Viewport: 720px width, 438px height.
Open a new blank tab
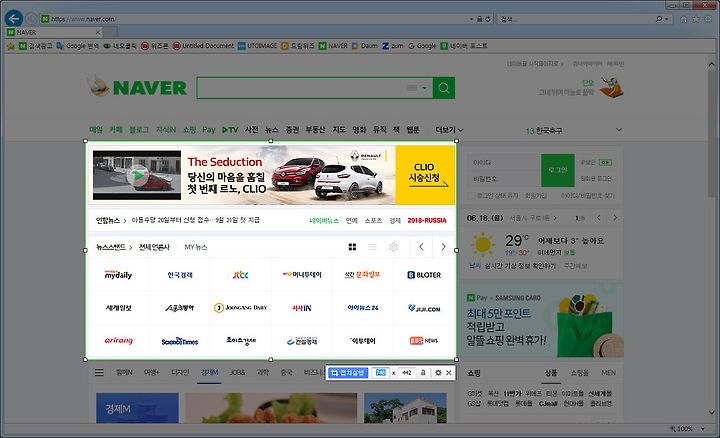pos(110,32)
